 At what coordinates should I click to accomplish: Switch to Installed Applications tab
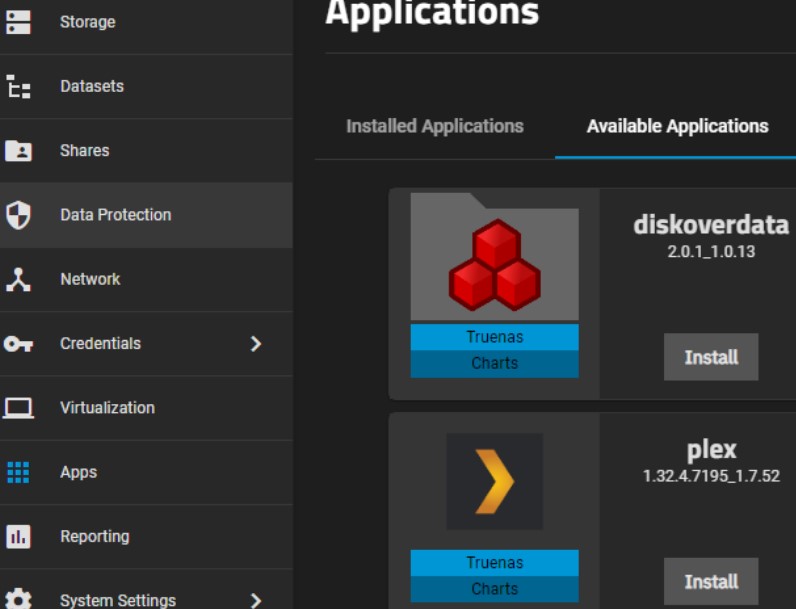435,126
